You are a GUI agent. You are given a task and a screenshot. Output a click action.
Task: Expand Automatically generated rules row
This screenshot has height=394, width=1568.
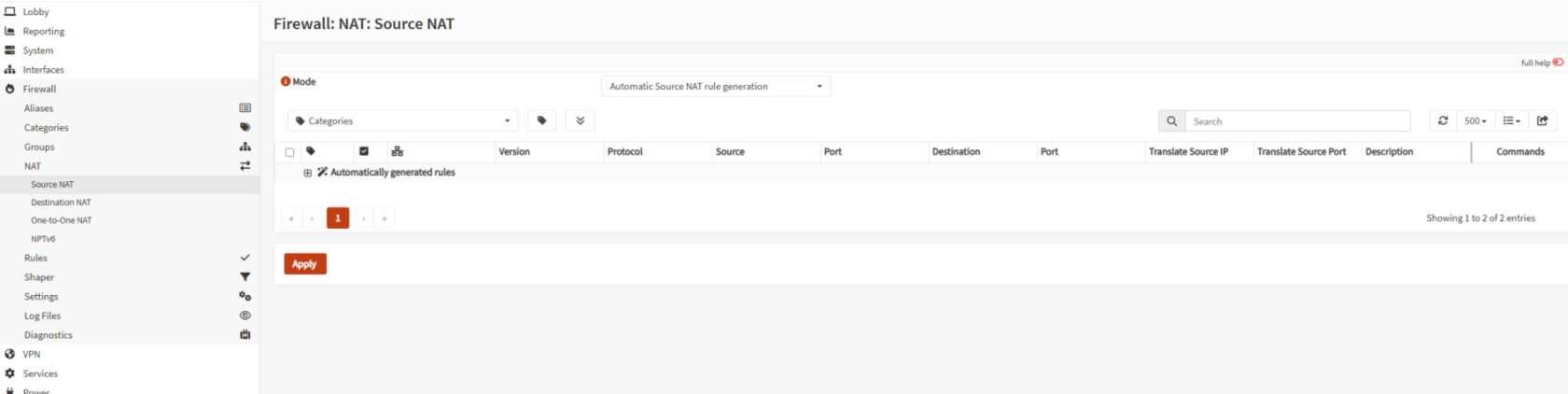tap(307, 173)
